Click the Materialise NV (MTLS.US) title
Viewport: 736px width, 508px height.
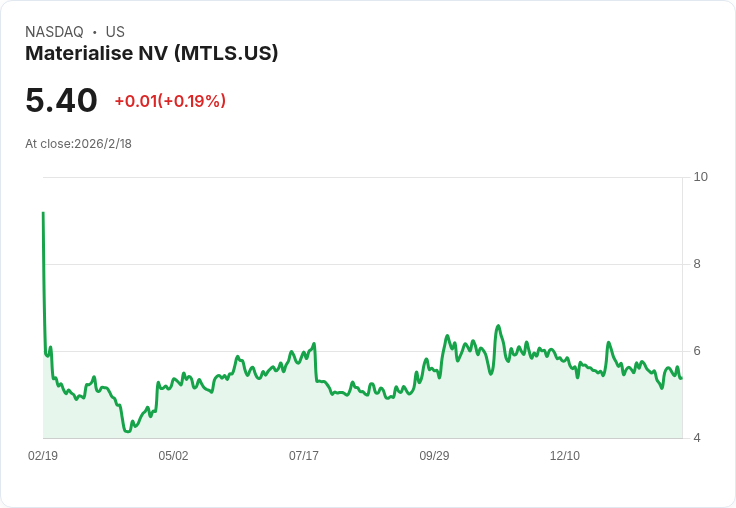(151, 54)
